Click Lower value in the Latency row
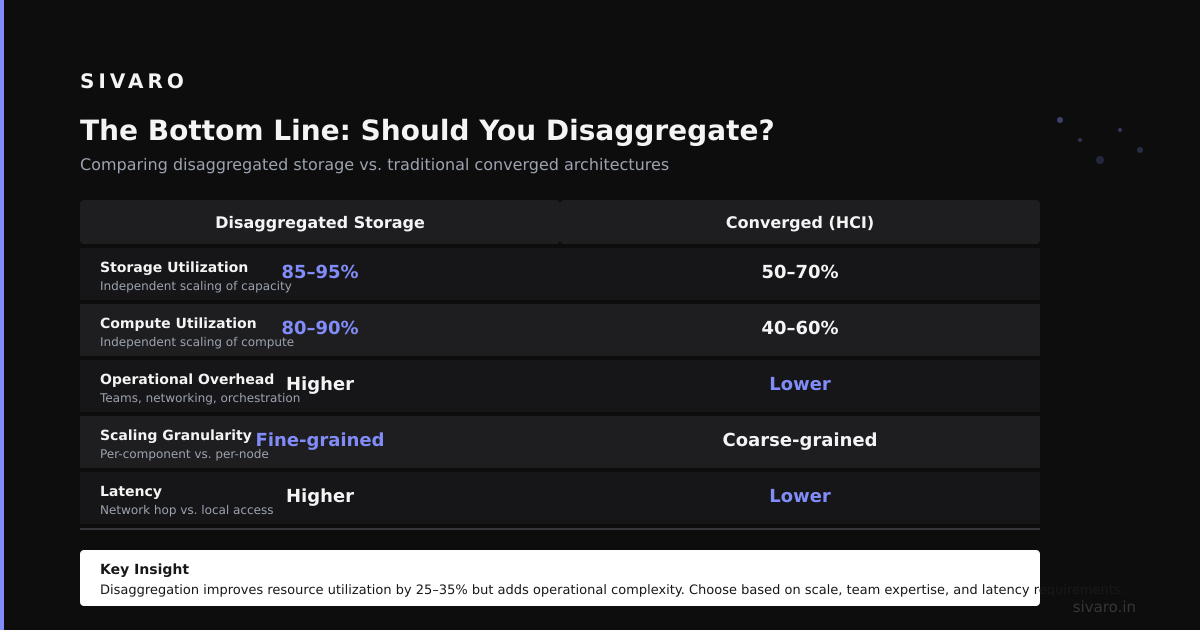The width and height of the screenshot is (1200, 630). coord(800,496)
